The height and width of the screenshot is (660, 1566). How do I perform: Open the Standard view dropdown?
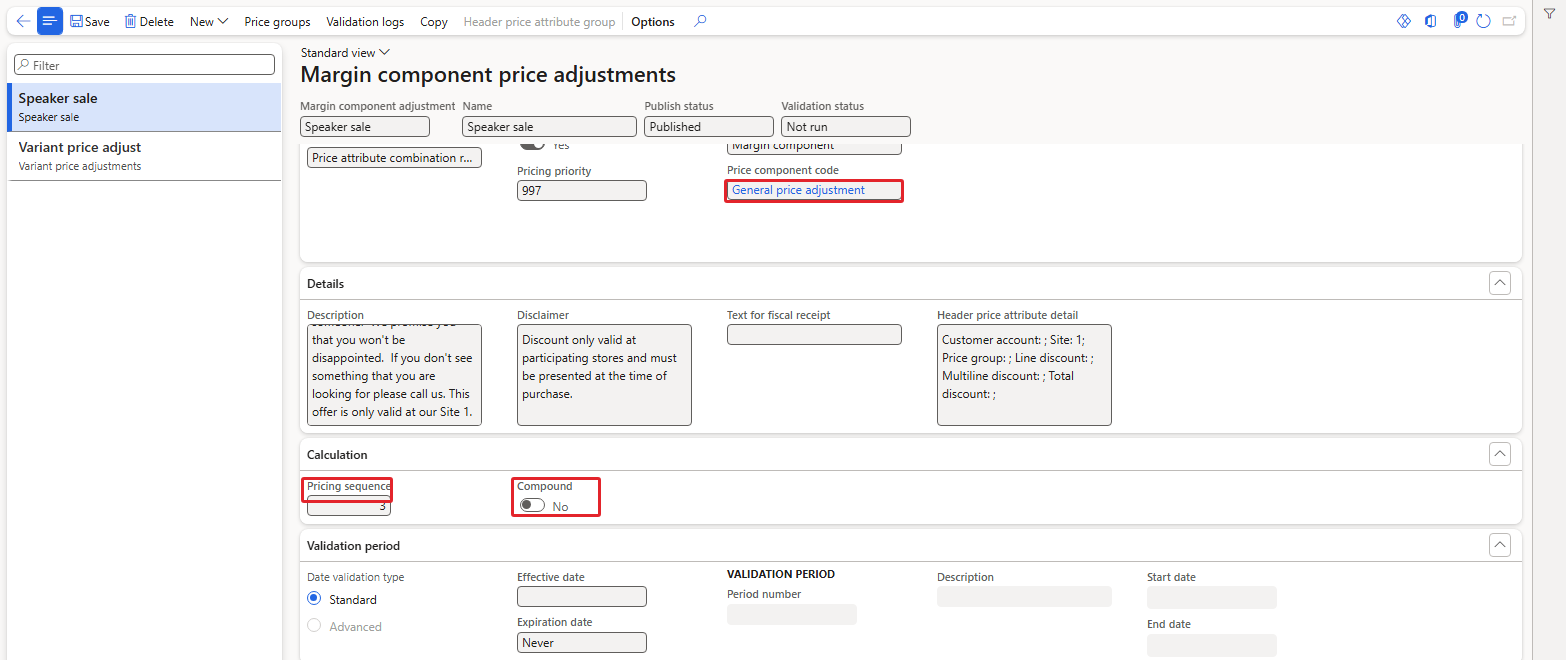tap(345, 52)
